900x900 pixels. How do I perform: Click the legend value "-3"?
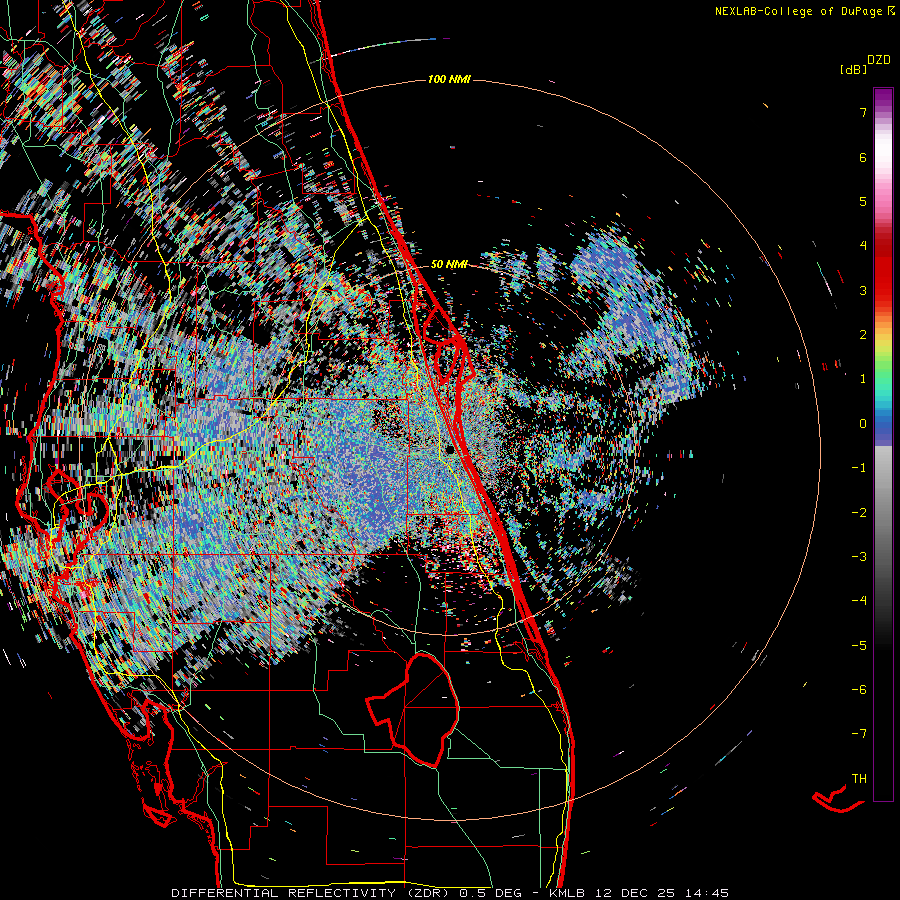859,557
